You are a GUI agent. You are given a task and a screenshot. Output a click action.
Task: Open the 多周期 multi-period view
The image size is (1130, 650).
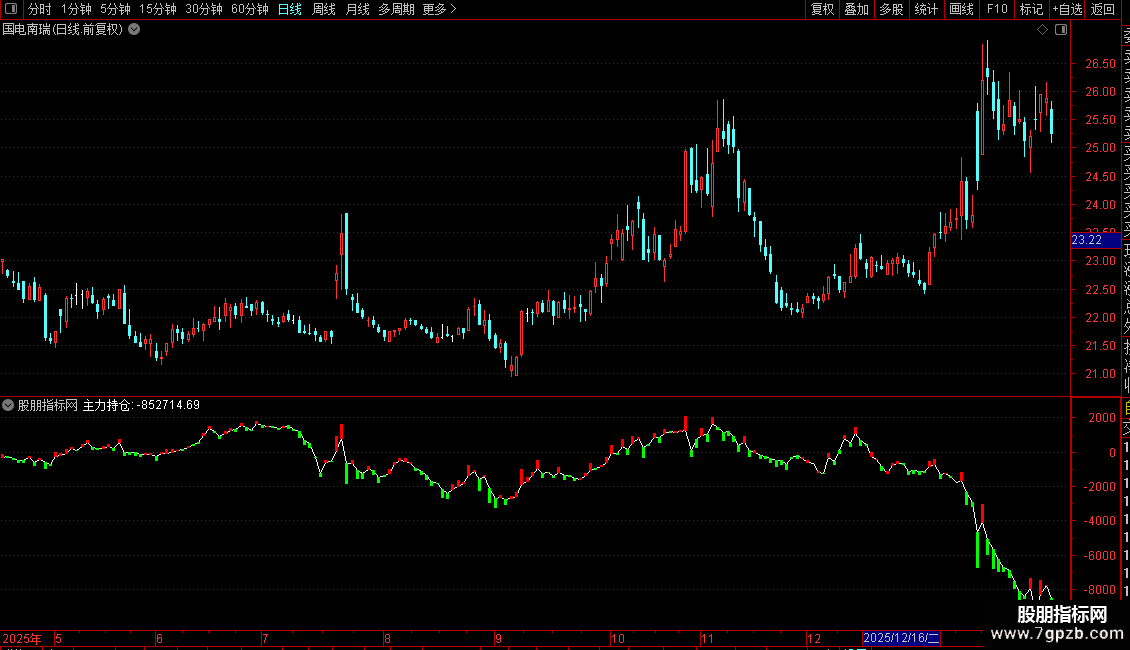[x=396, y=9]
